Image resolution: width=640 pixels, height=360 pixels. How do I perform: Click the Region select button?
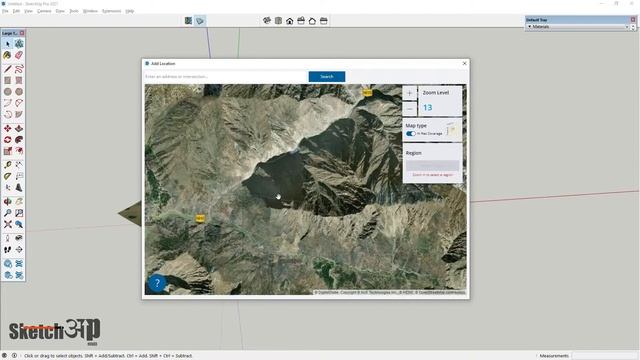coord(432,165)
